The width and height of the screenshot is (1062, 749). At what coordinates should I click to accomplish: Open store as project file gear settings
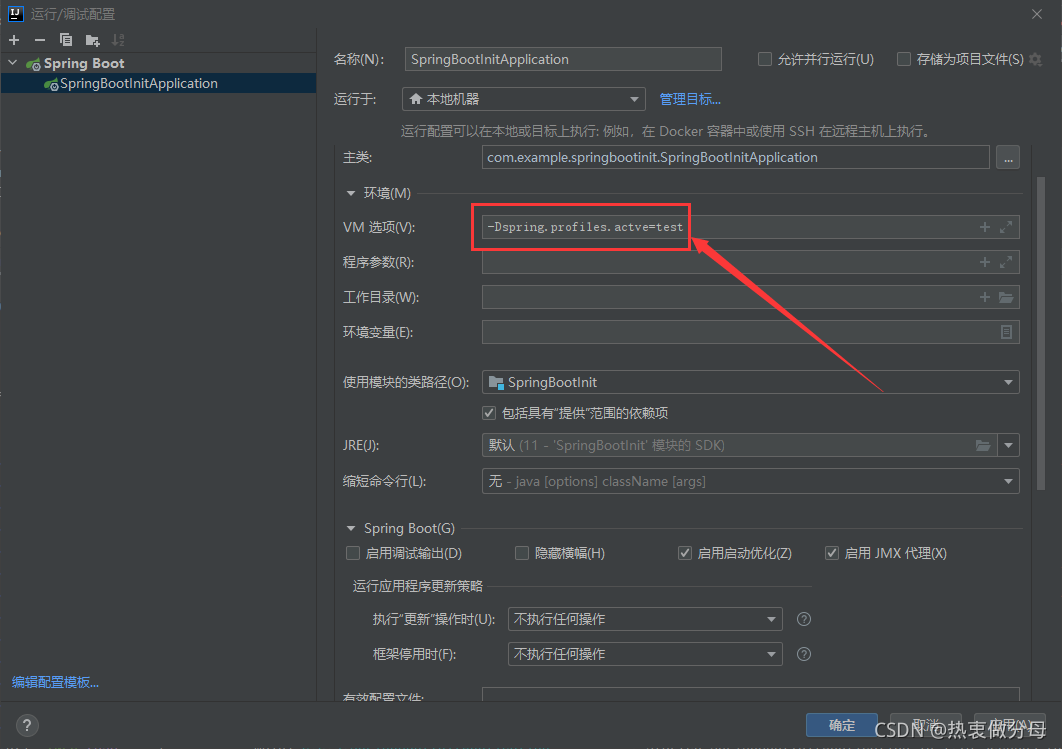1036,60
